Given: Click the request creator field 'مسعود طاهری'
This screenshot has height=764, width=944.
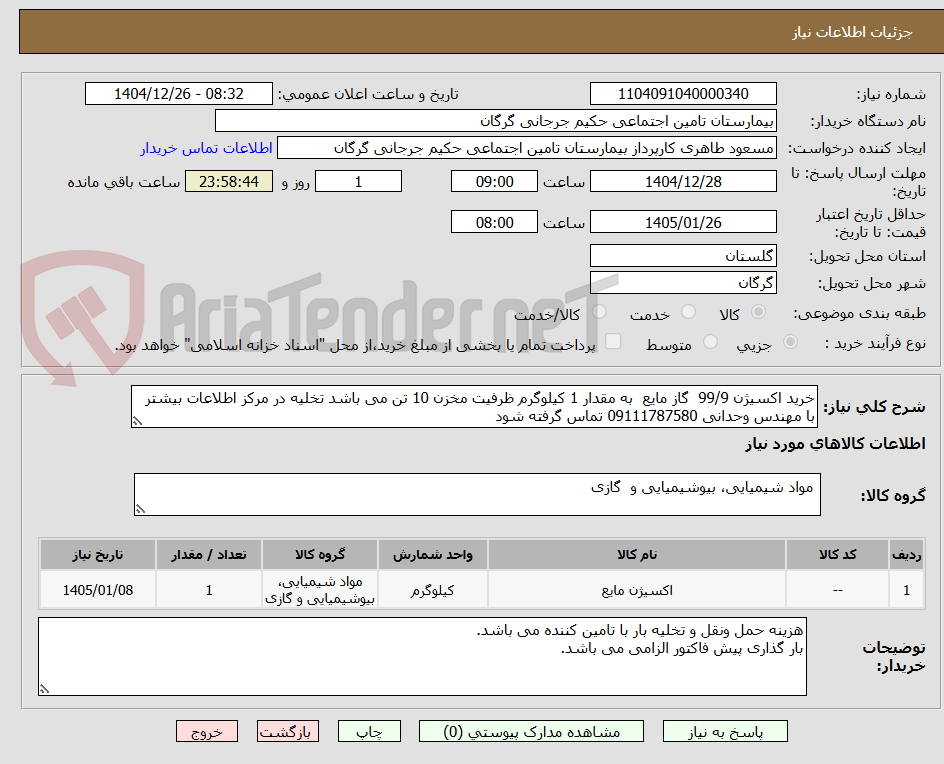Looking at the screenshot, I should point(527,148).
